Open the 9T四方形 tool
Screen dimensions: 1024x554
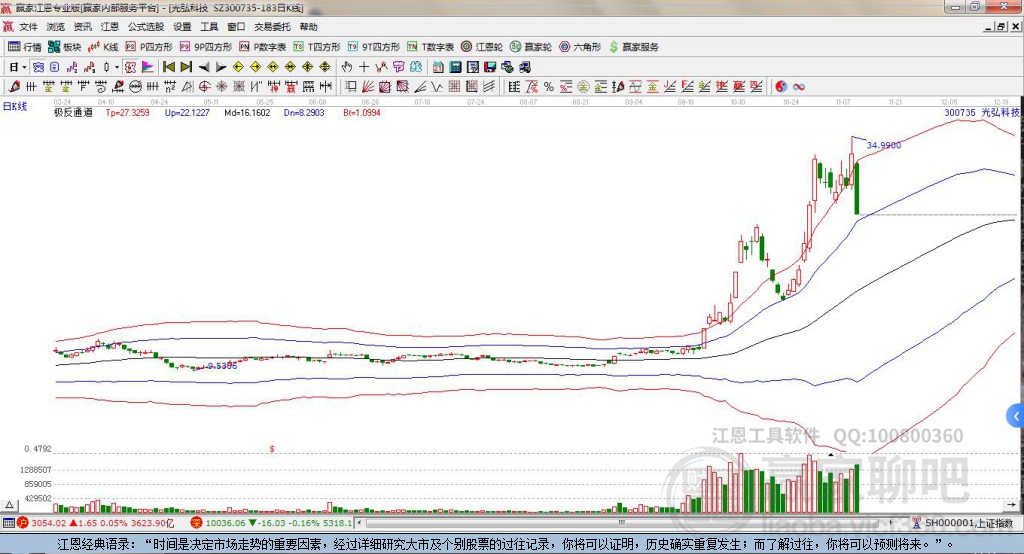[374, 47]
